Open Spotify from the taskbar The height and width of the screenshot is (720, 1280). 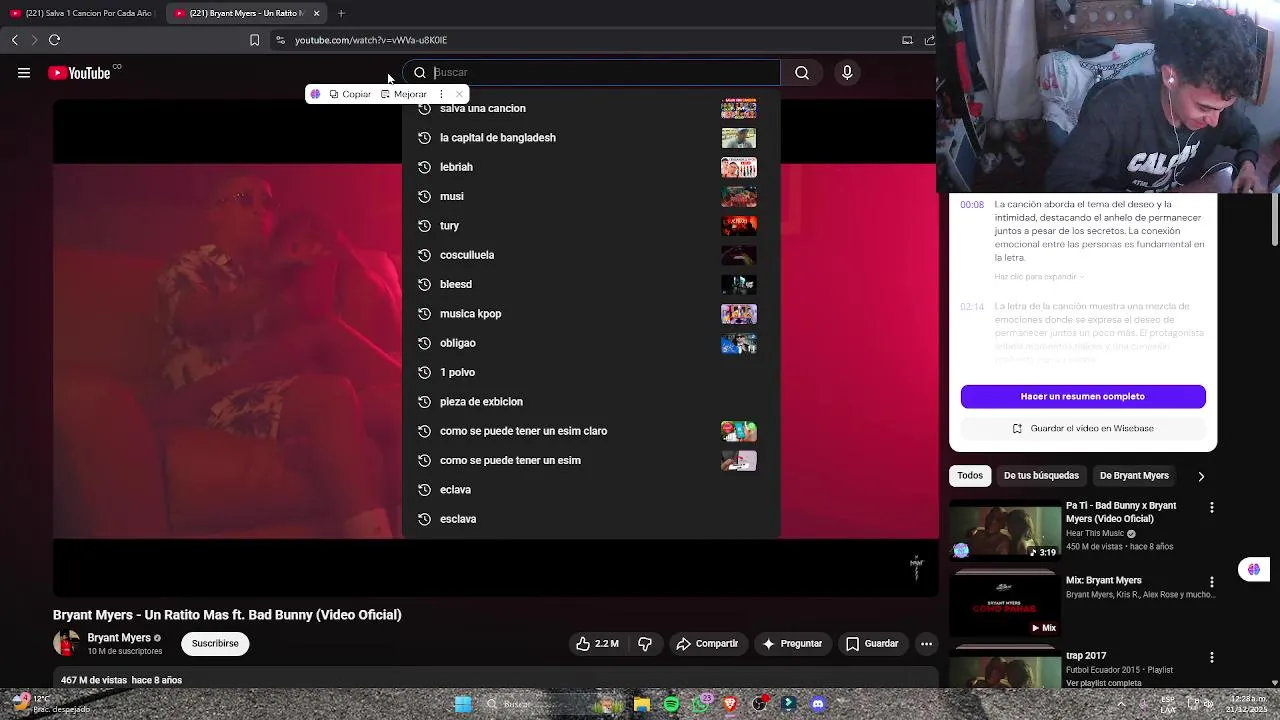pyautogui.click(x=671, y=704)
